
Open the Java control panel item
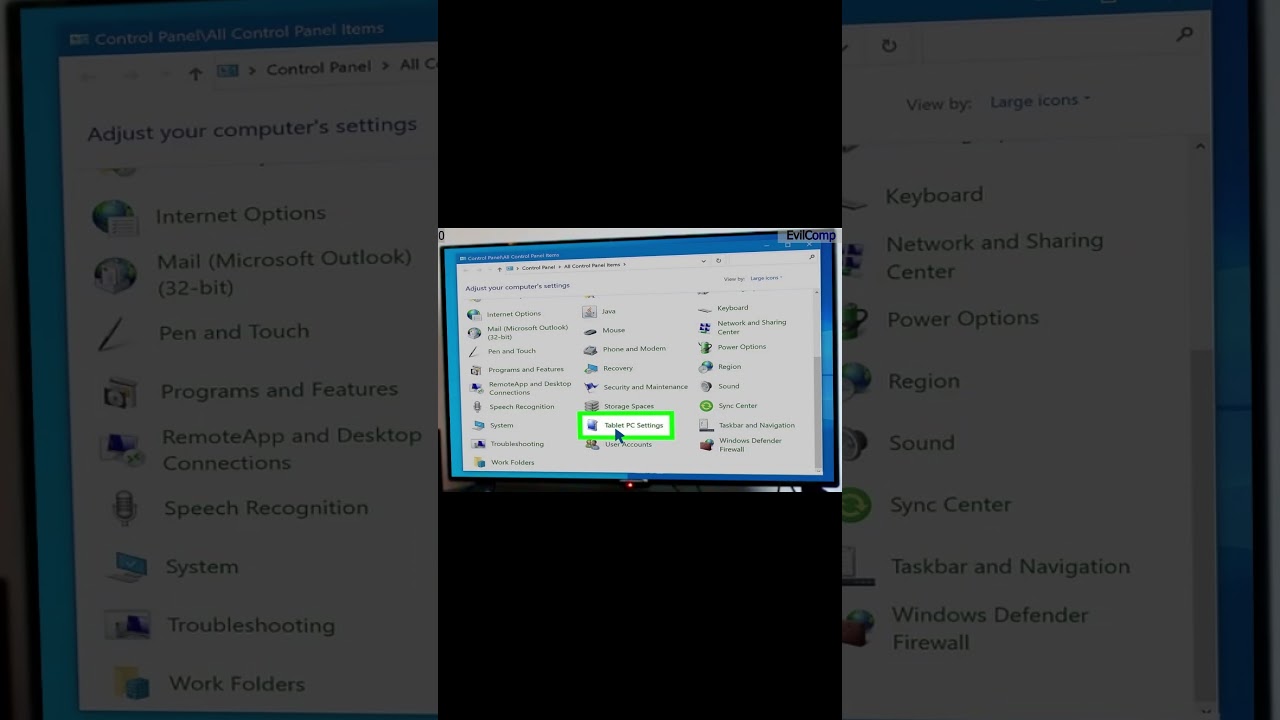coord(601,311)
